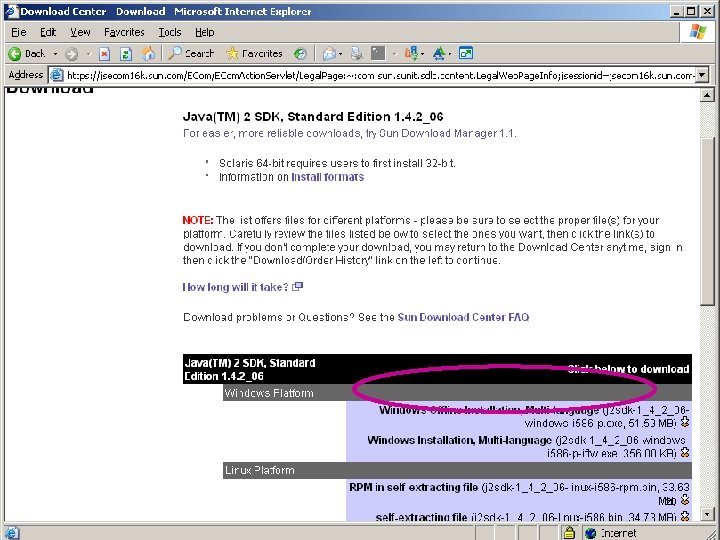This screenshot has height=540, width=720.
Task: Click download icon after linux-i586-rpm.bin, 33.63 MB
Action: 685,500
